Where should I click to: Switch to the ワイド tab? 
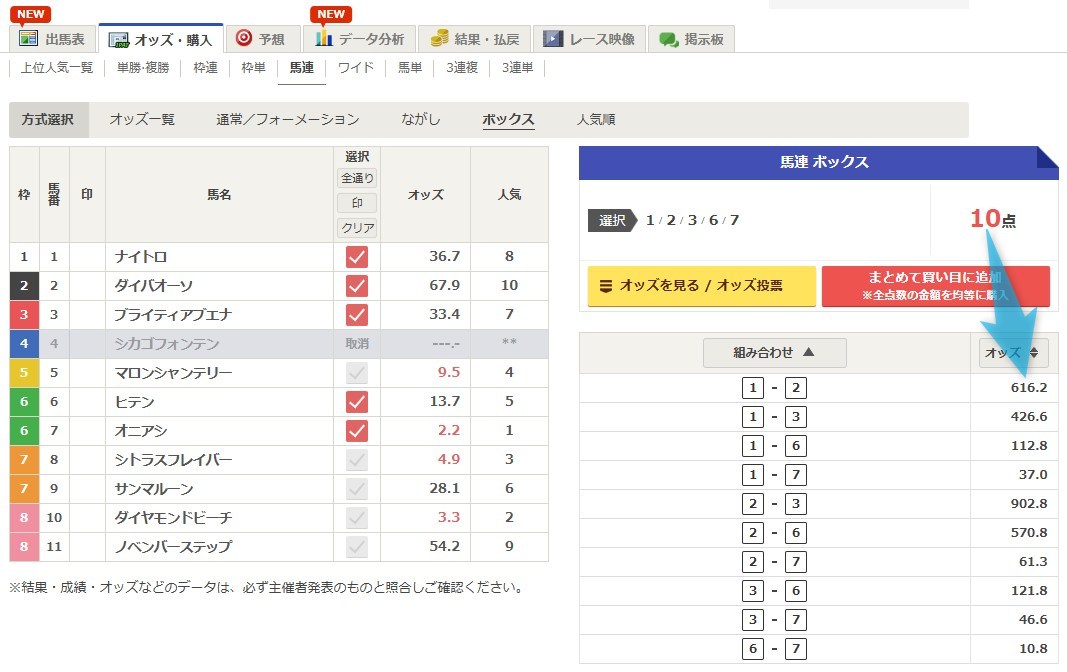356,68
